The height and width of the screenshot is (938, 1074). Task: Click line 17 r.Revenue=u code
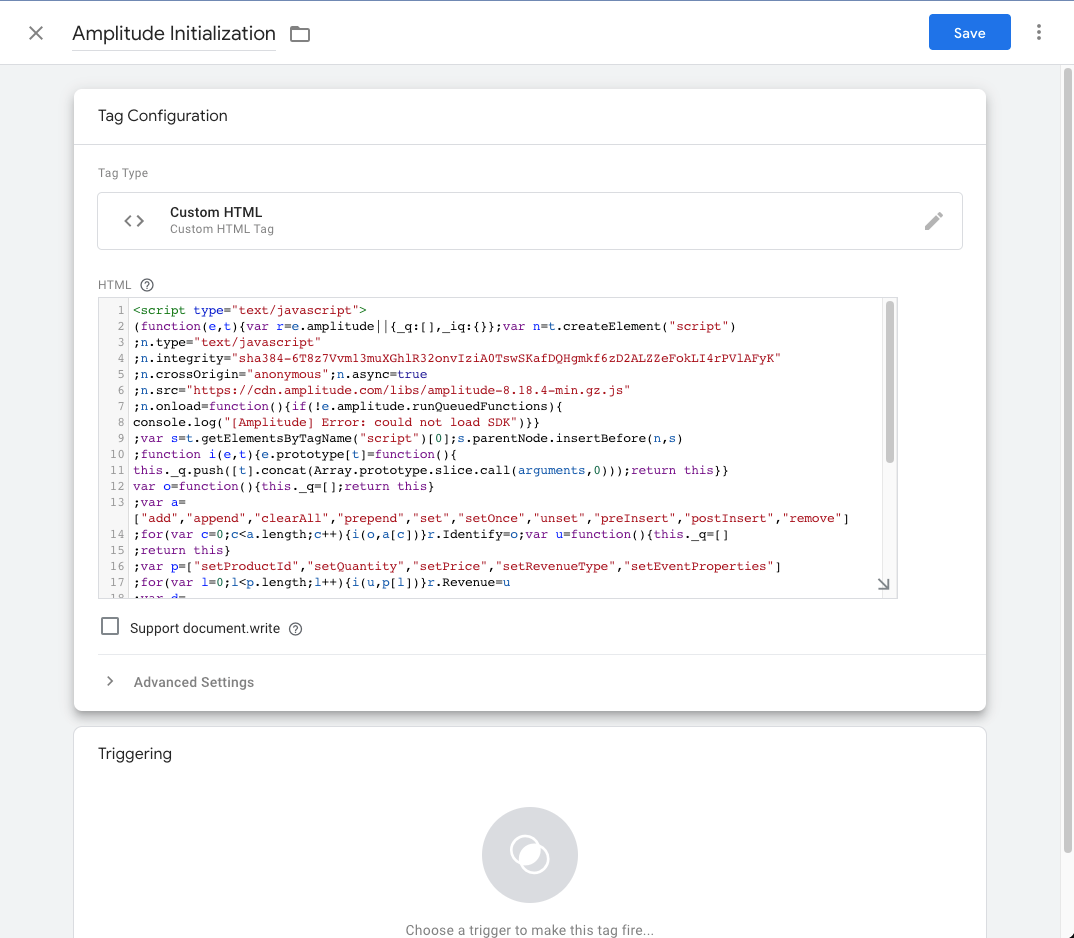pos(322,582)
